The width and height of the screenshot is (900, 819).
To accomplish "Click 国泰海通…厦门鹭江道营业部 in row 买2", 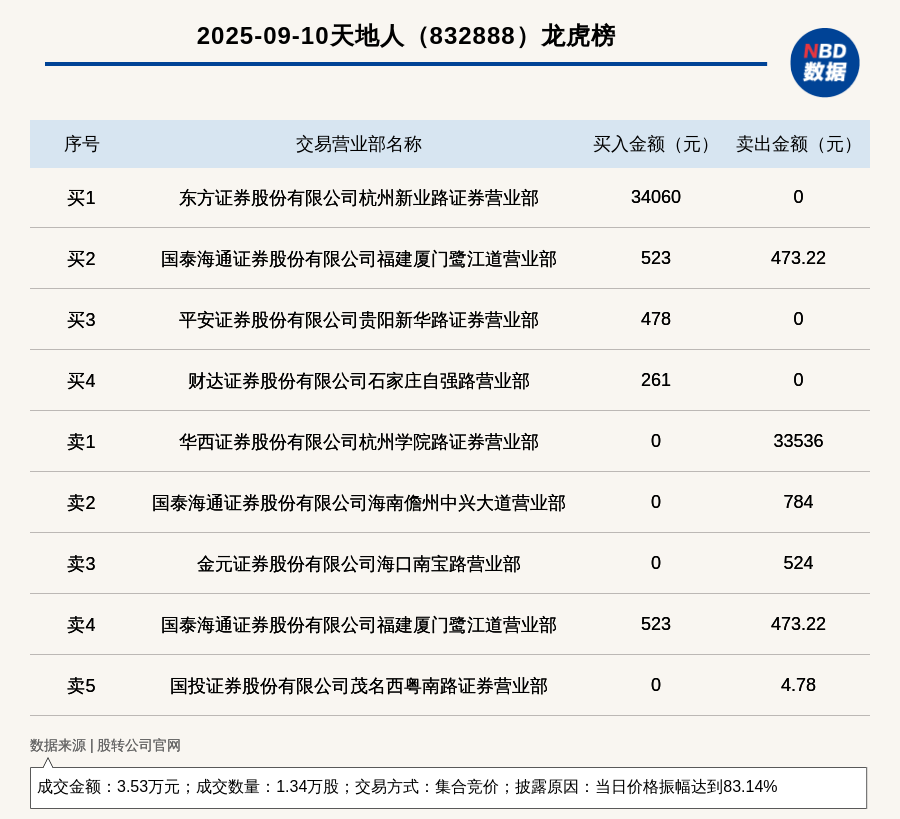I will (359, 259).
